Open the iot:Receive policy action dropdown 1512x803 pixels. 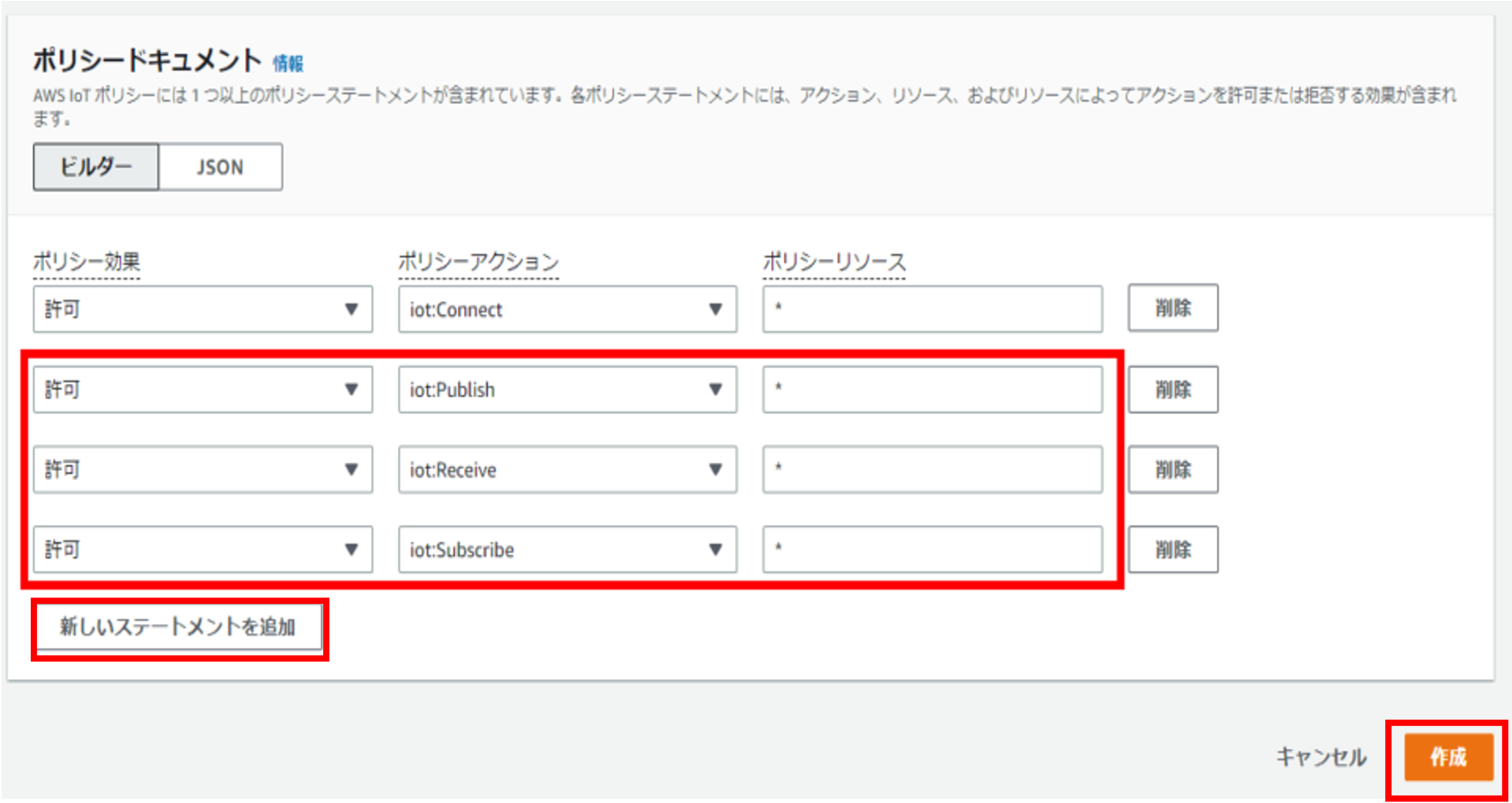point(567,470)
